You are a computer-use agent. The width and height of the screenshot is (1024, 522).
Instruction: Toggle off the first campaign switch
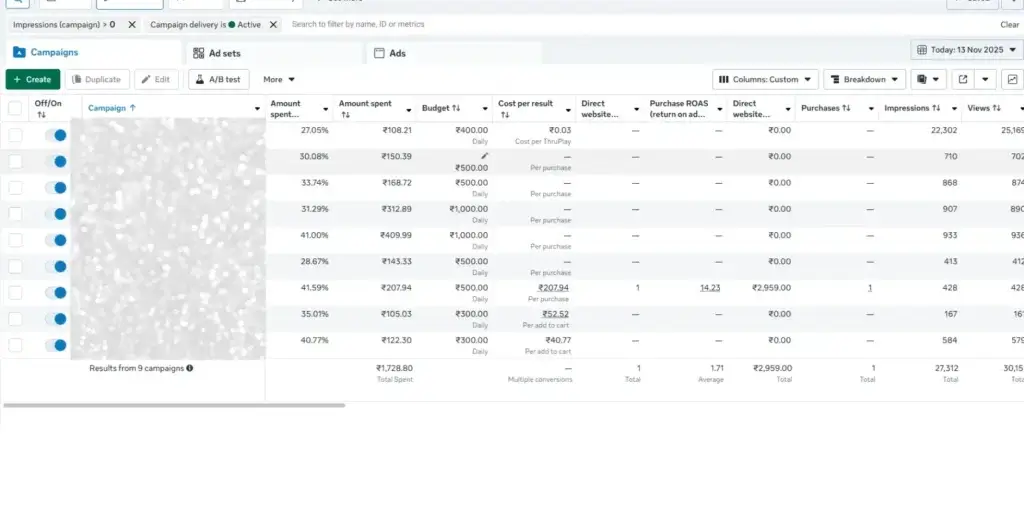point(56,135)
